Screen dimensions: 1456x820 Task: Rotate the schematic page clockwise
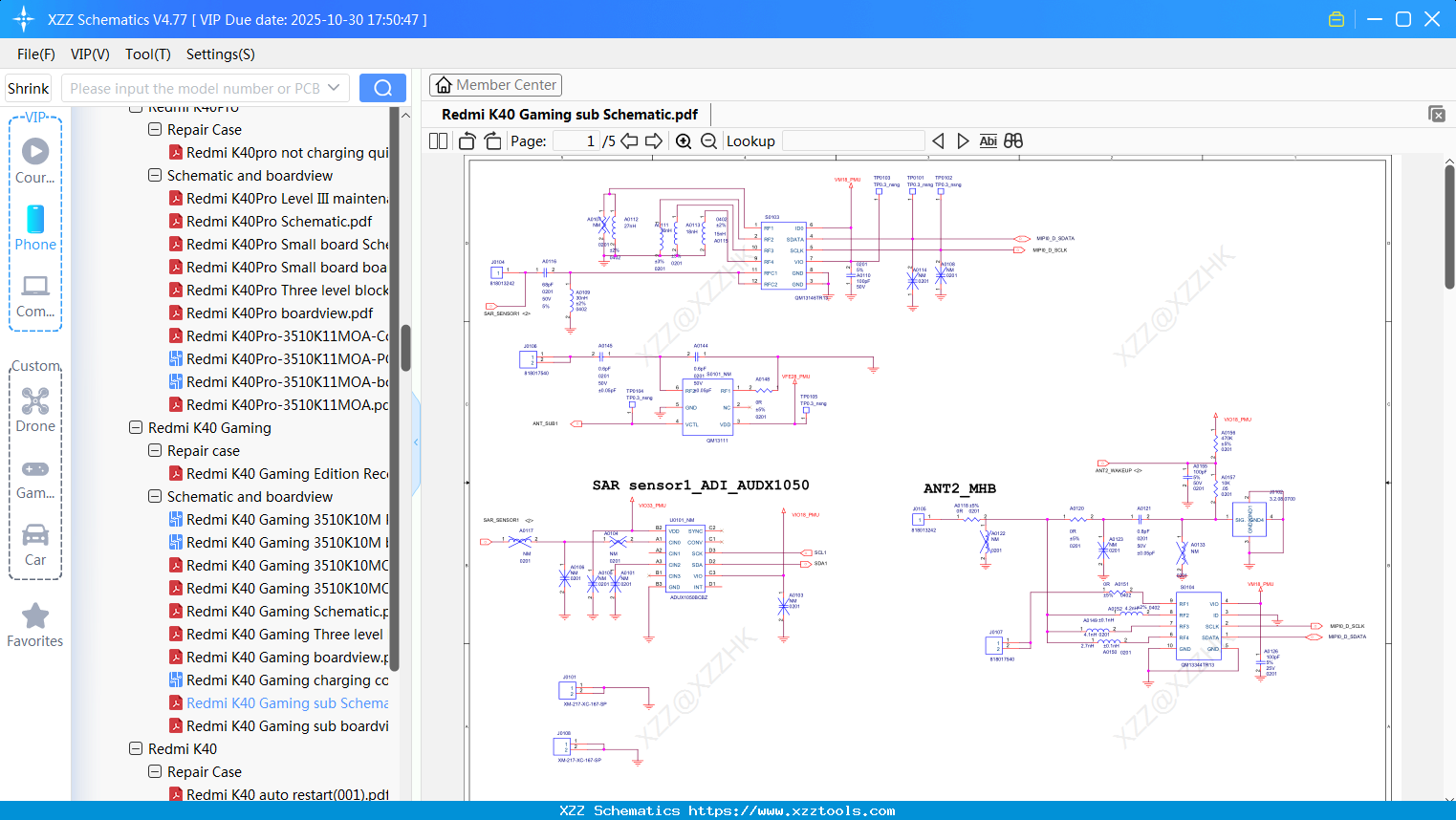(x=492, y=140)
